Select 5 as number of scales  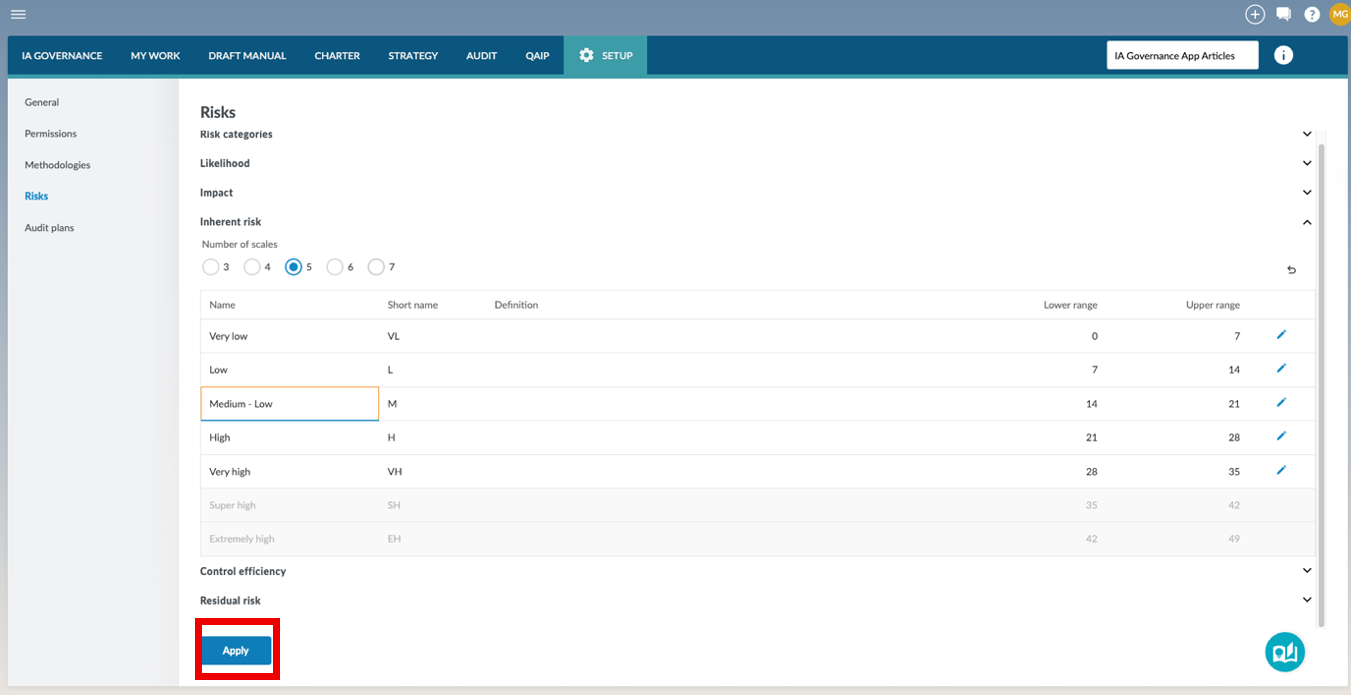click(294, 267)
